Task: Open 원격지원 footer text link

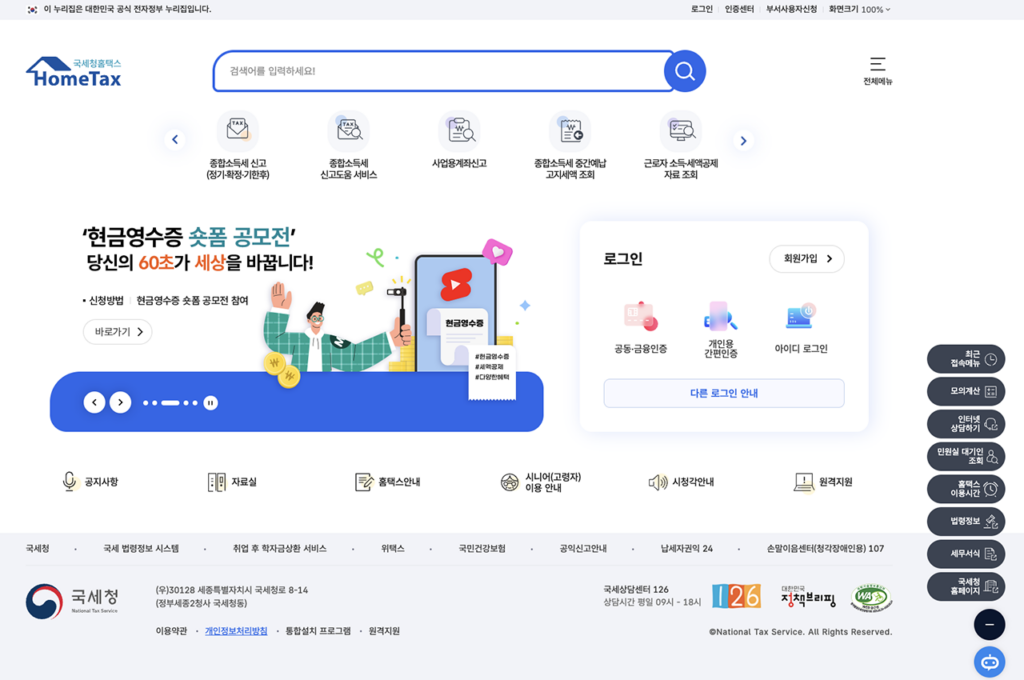Action: tap(384, 631)
